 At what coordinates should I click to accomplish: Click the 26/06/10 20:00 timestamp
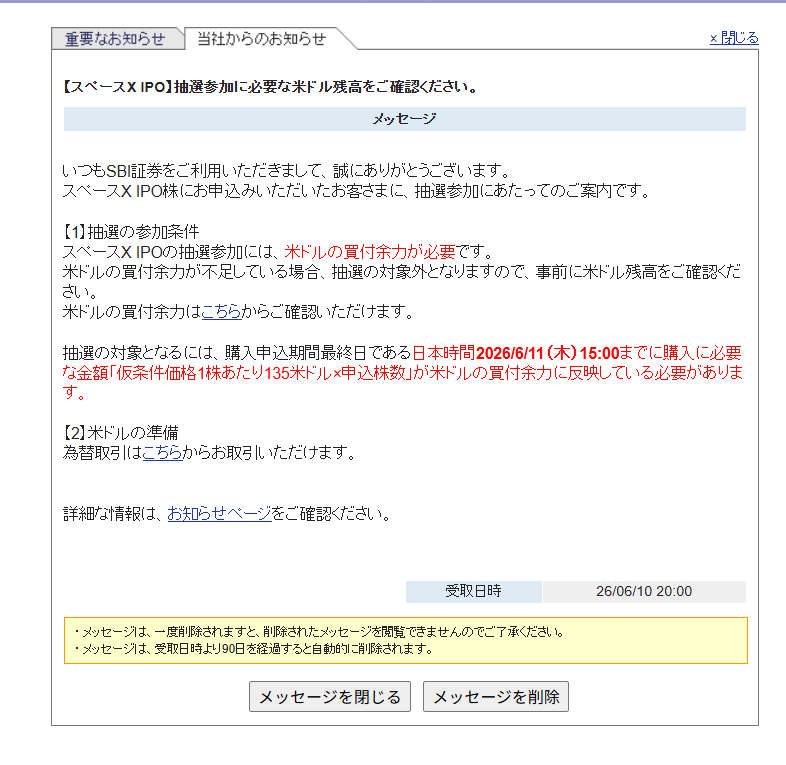(x=644, y=592)
